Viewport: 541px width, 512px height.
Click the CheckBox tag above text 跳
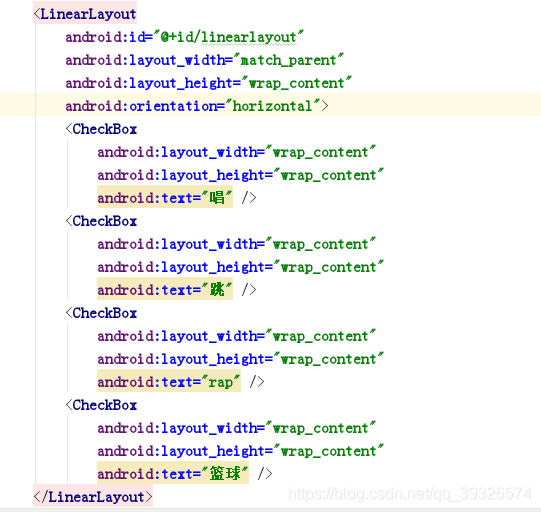point(101,221)
